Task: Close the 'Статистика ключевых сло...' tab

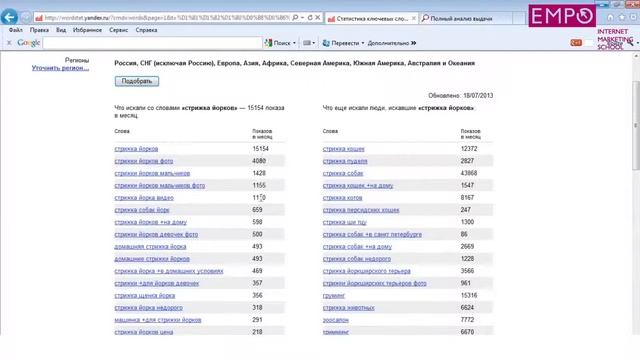Action: [413, 18]
